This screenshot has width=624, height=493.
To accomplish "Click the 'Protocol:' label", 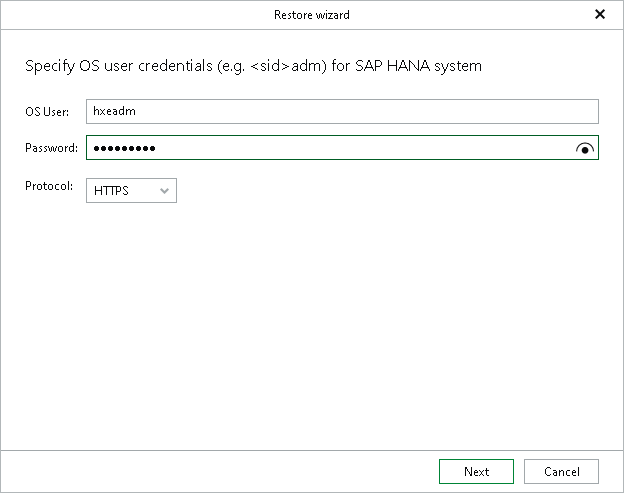I will coord(49,185).
